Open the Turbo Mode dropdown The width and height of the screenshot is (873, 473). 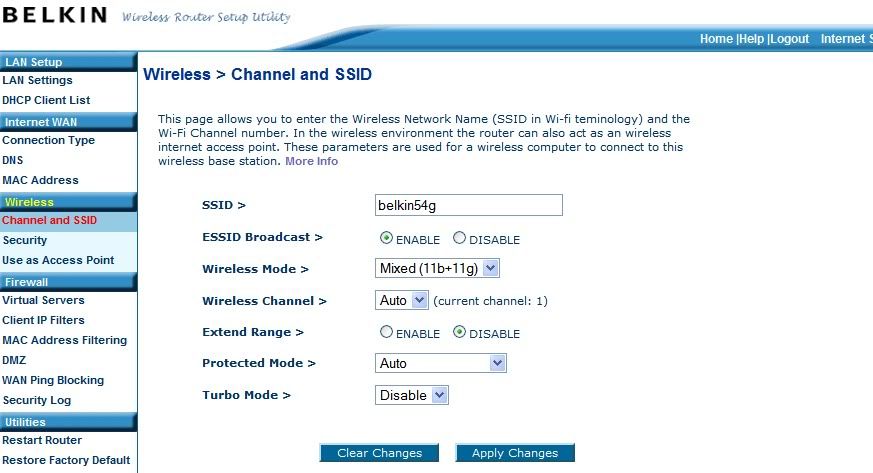click(411, 395)
